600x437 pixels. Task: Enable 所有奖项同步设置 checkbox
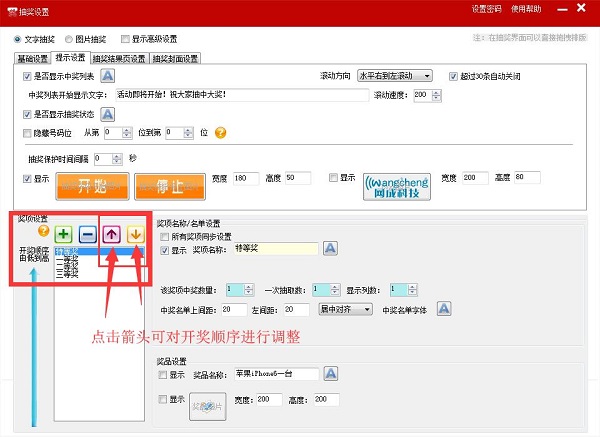[x=164, y=235]
